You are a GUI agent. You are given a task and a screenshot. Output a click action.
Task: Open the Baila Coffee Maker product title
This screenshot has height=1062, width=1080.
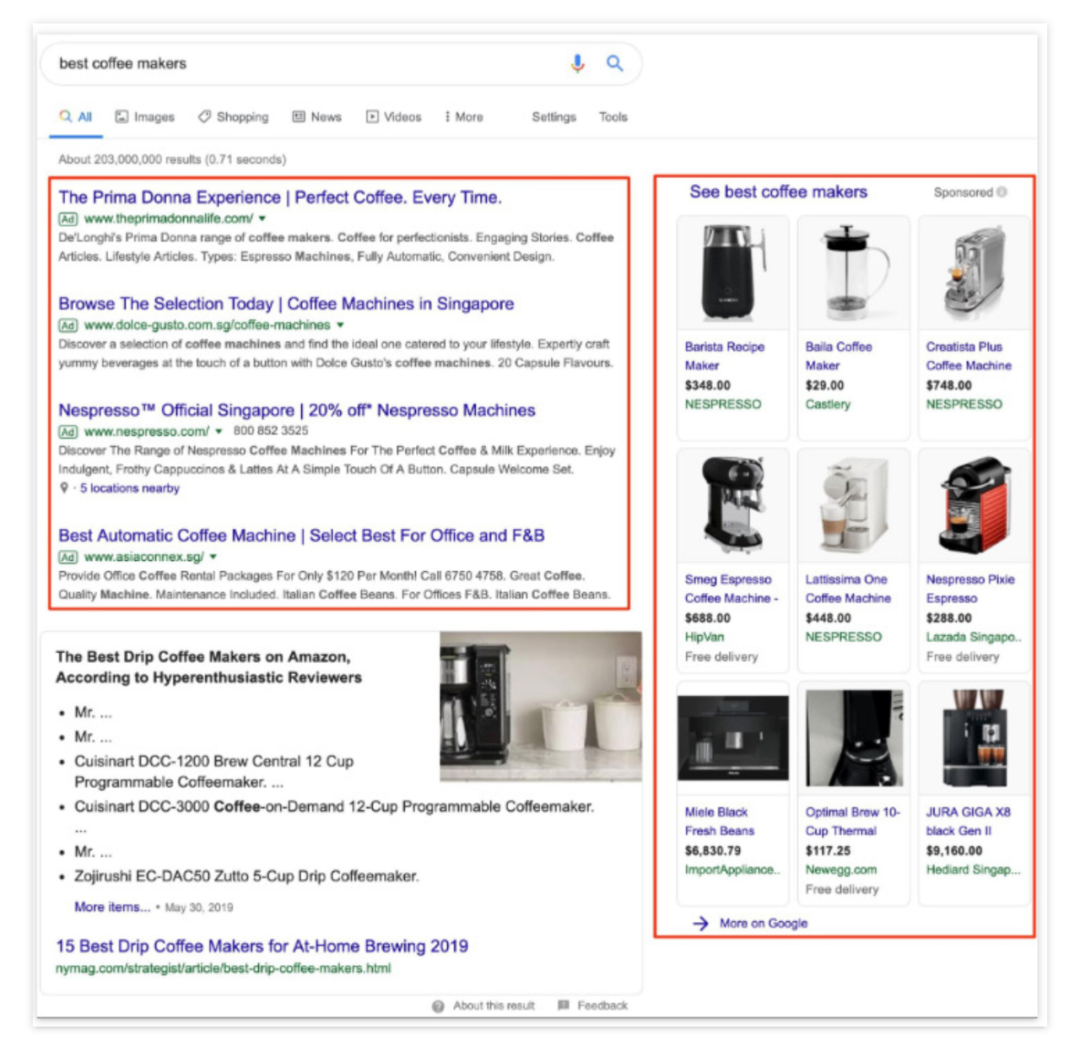click(x=838, y=356)
